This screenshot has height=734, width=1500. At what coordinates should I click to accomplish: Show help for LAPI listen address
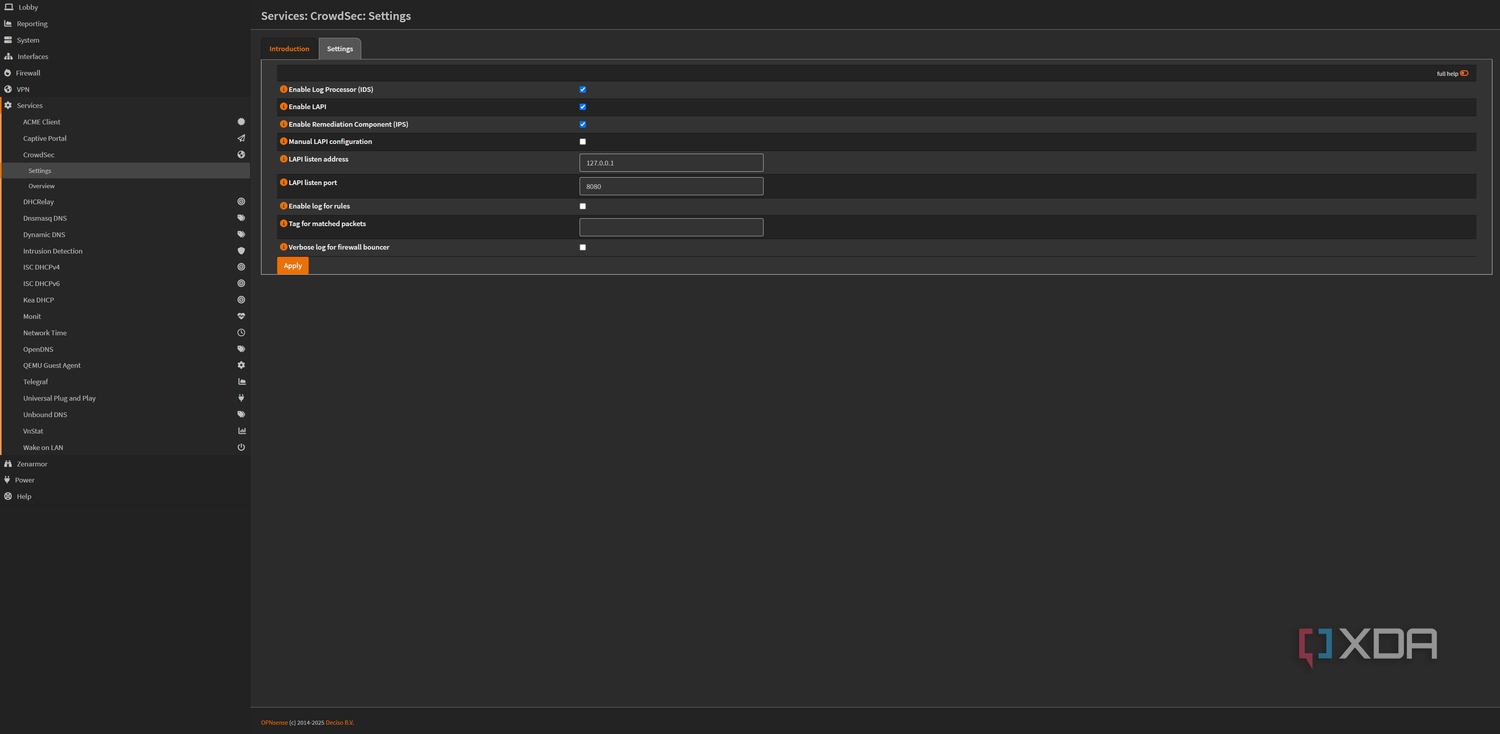(x=284, y=159)
